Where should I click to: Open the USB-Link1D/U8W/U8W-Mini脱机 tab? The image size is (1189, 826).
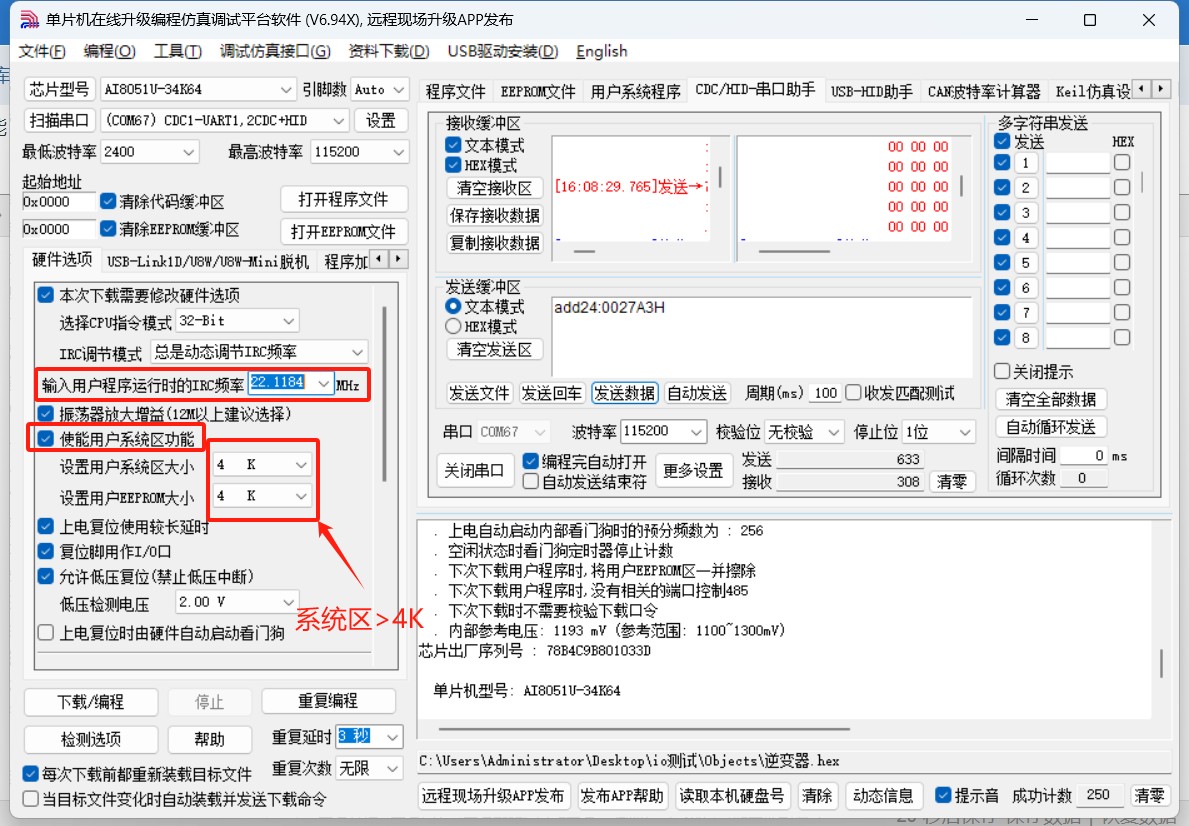208,262
